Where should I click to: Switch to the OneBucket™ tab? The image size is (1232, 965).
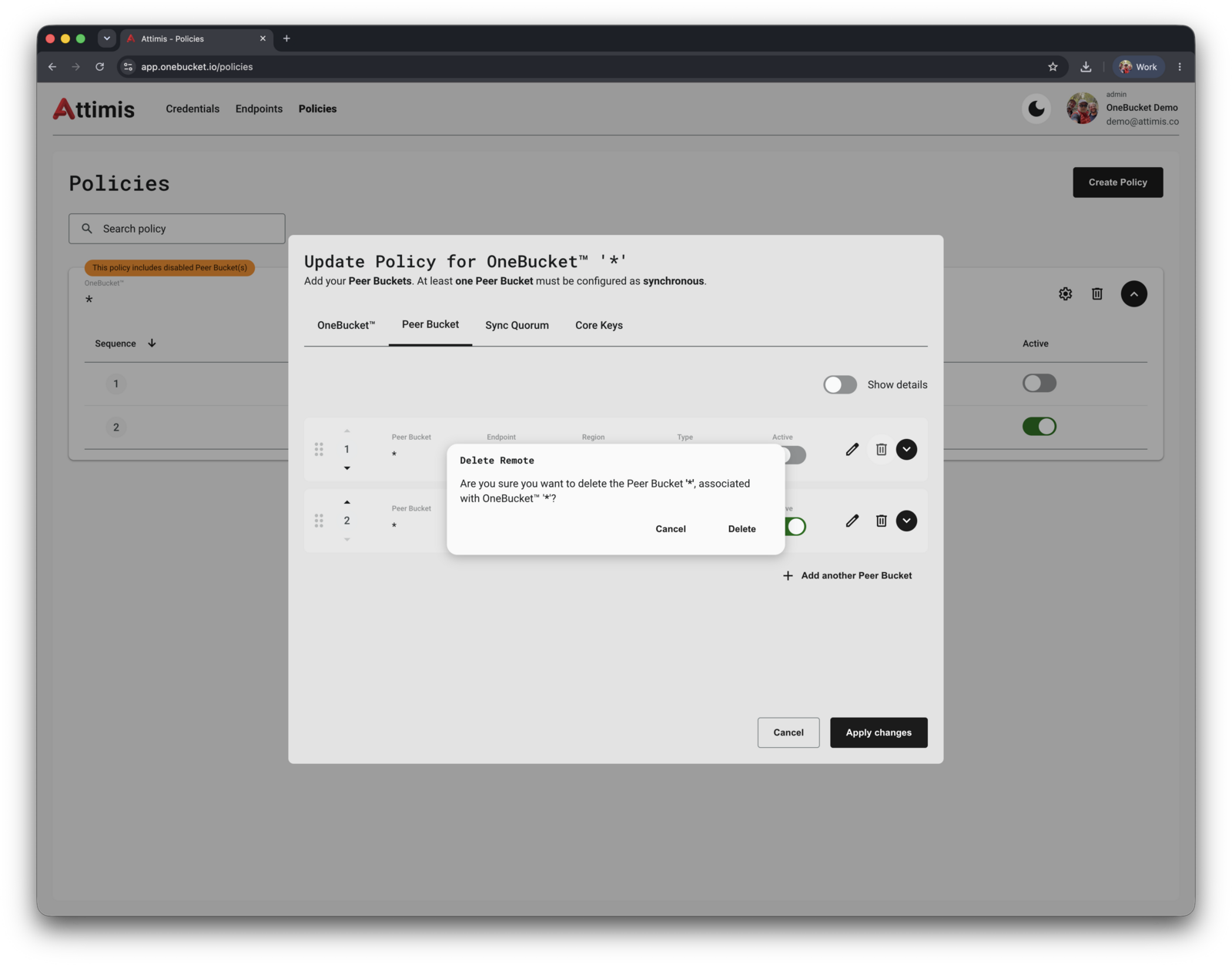(346, 325)
